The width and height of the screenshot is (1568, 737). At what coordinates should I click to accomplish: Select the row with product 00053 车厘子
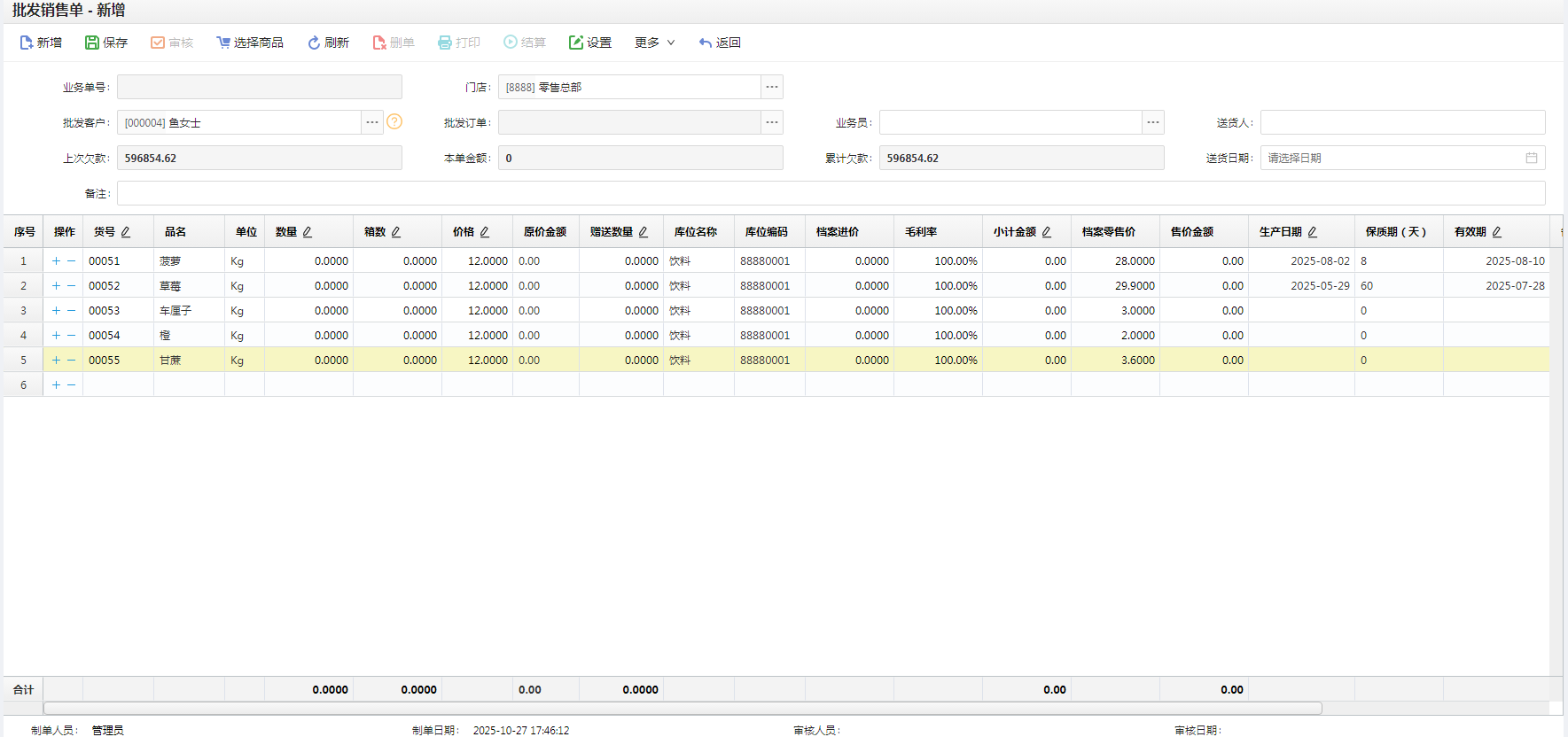point(176,311)
